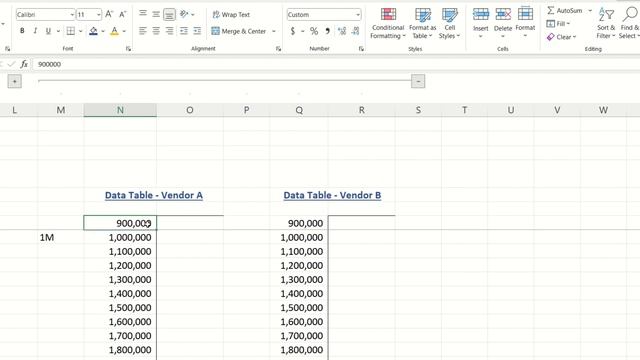Open Orientation text rotation tool
The height and width of the screenshot is (360, 640).
[x=184, y=14]
